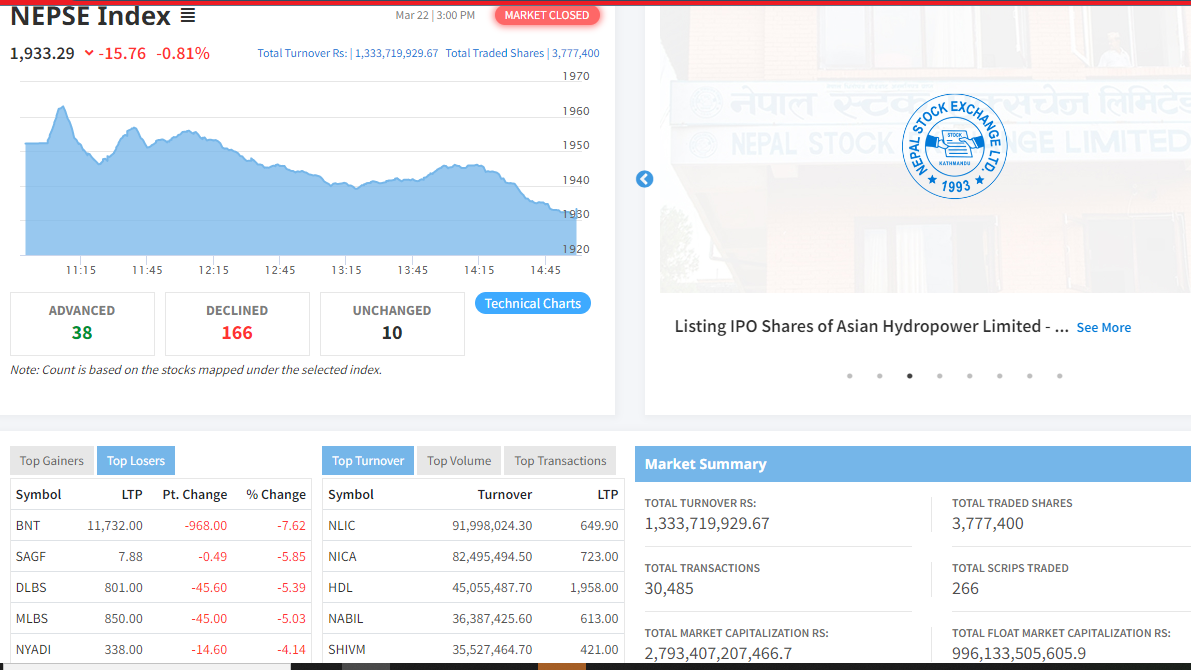Image resolution: width=1191 pixels, height=670 pixels.
Task: Switch to Top Gainers tab
Action: (x=52, y=460)
